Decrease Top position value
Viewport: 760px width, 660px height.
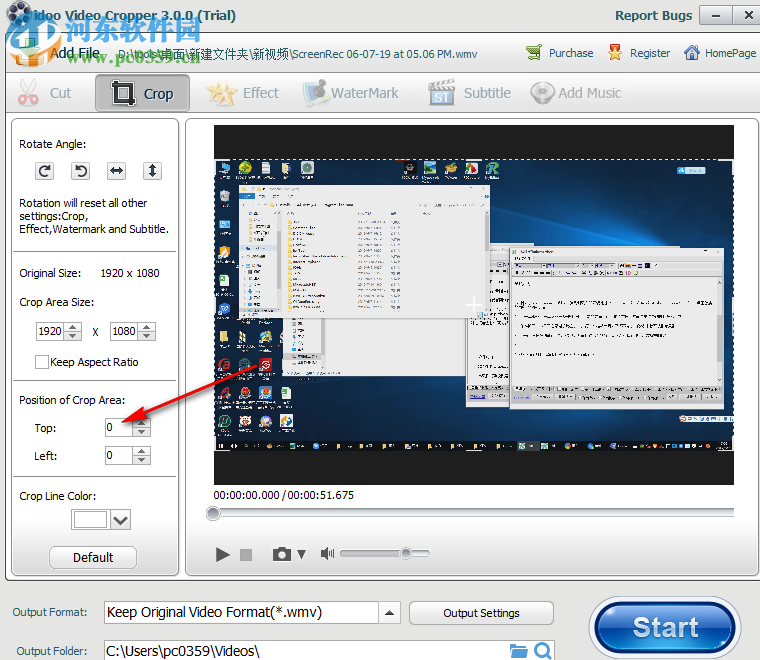coord(141,432)
